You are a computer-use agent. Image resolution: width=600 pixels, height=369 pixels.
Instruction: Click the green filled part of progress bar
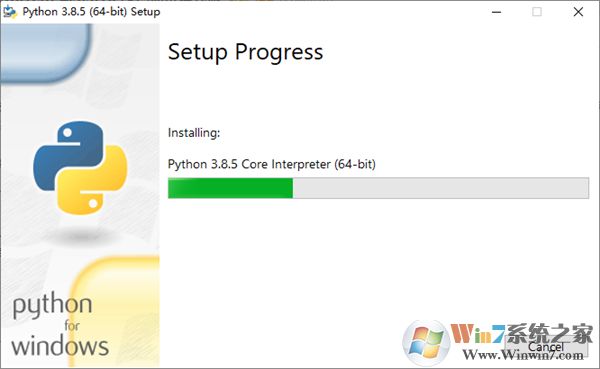(x=230, y=188)
